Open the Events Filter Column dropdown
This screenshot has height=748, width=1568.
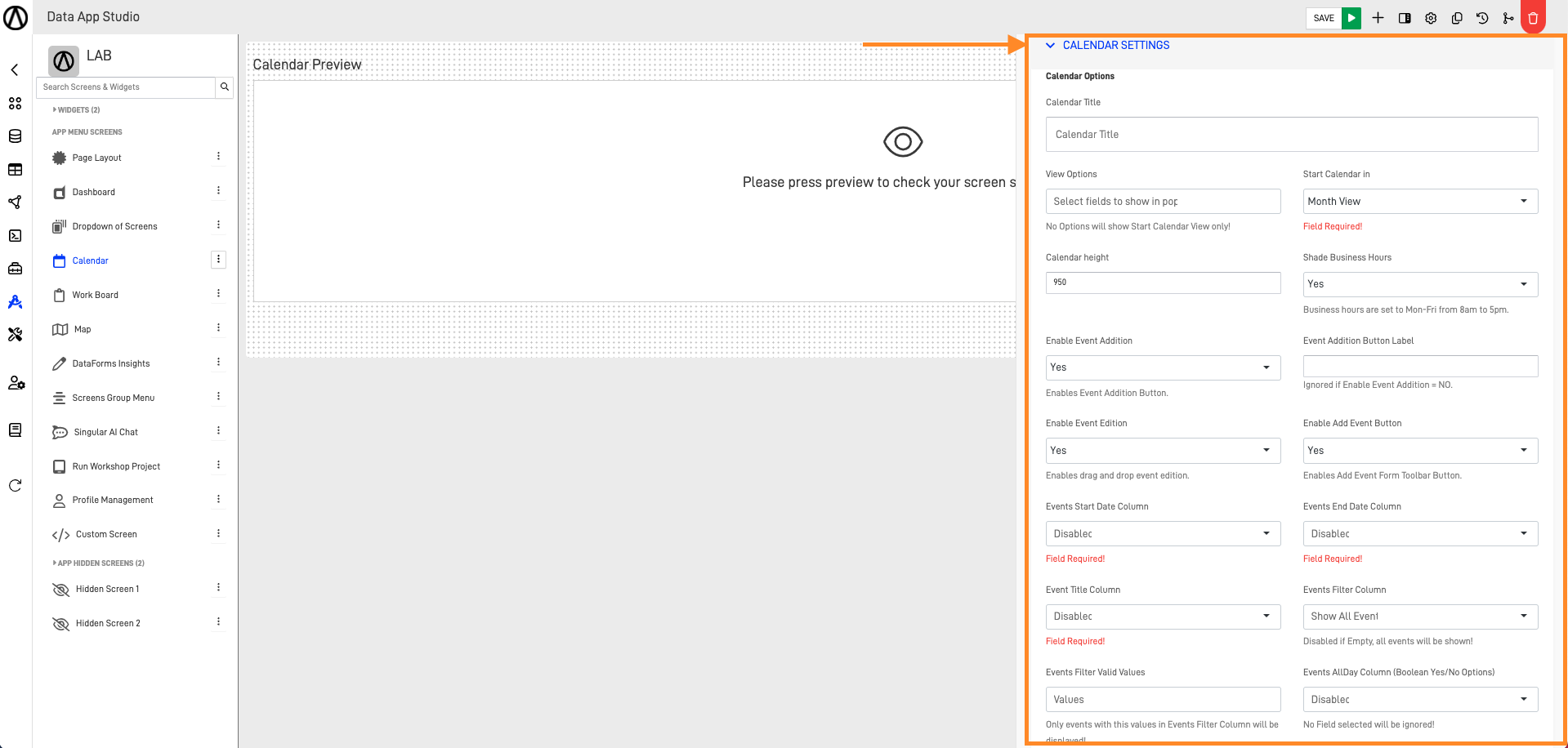(x=1420, y=617)
